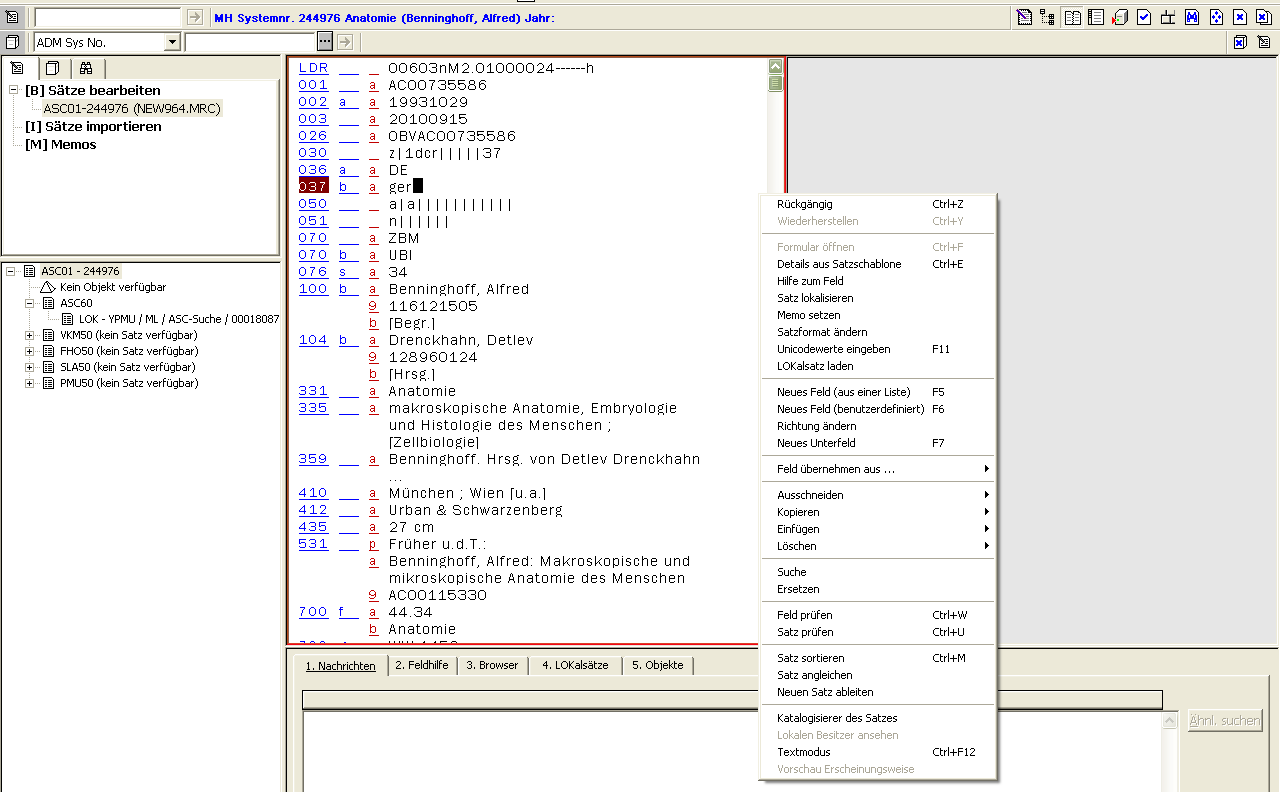Click the edit-record pencil toolbar icon

pyautogui.click(x=1024, y=17)
